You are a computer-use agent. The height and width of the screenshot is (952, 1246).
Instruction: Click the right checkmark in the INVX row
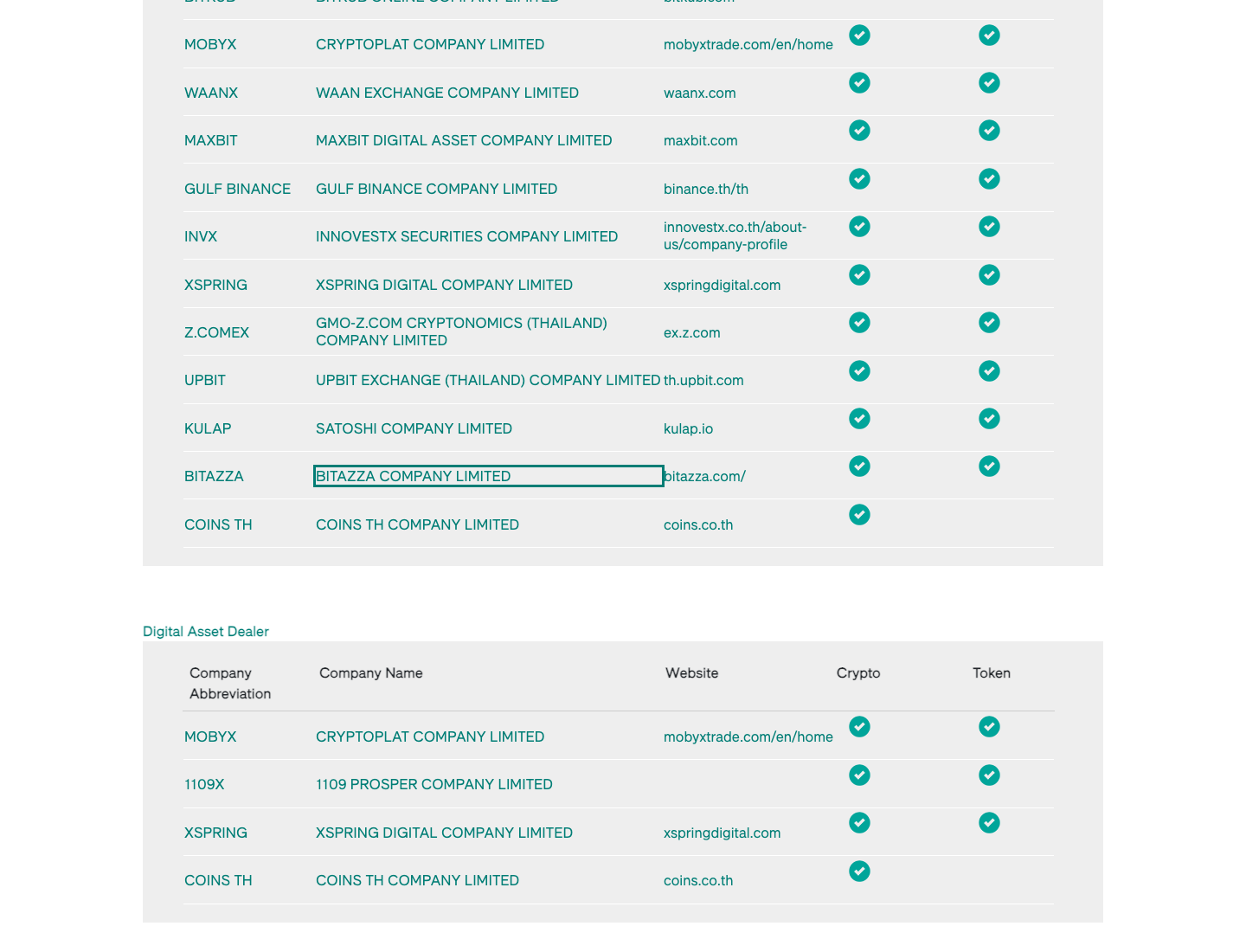(989, 227)
